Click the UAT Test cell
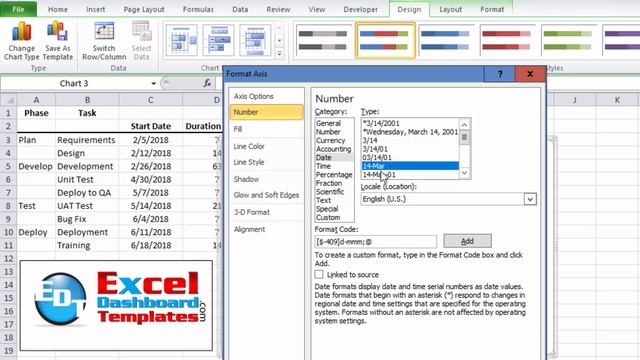This screenshot has width=640, height=360. (87, 206)
